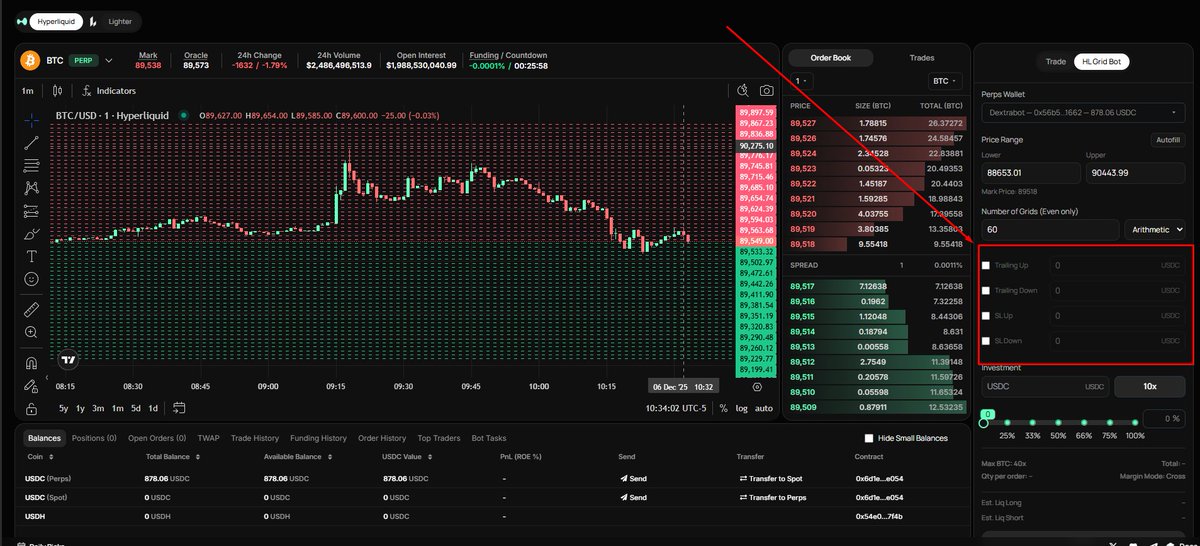Open the Open Orders (0) tab

(x=157, y=438)
